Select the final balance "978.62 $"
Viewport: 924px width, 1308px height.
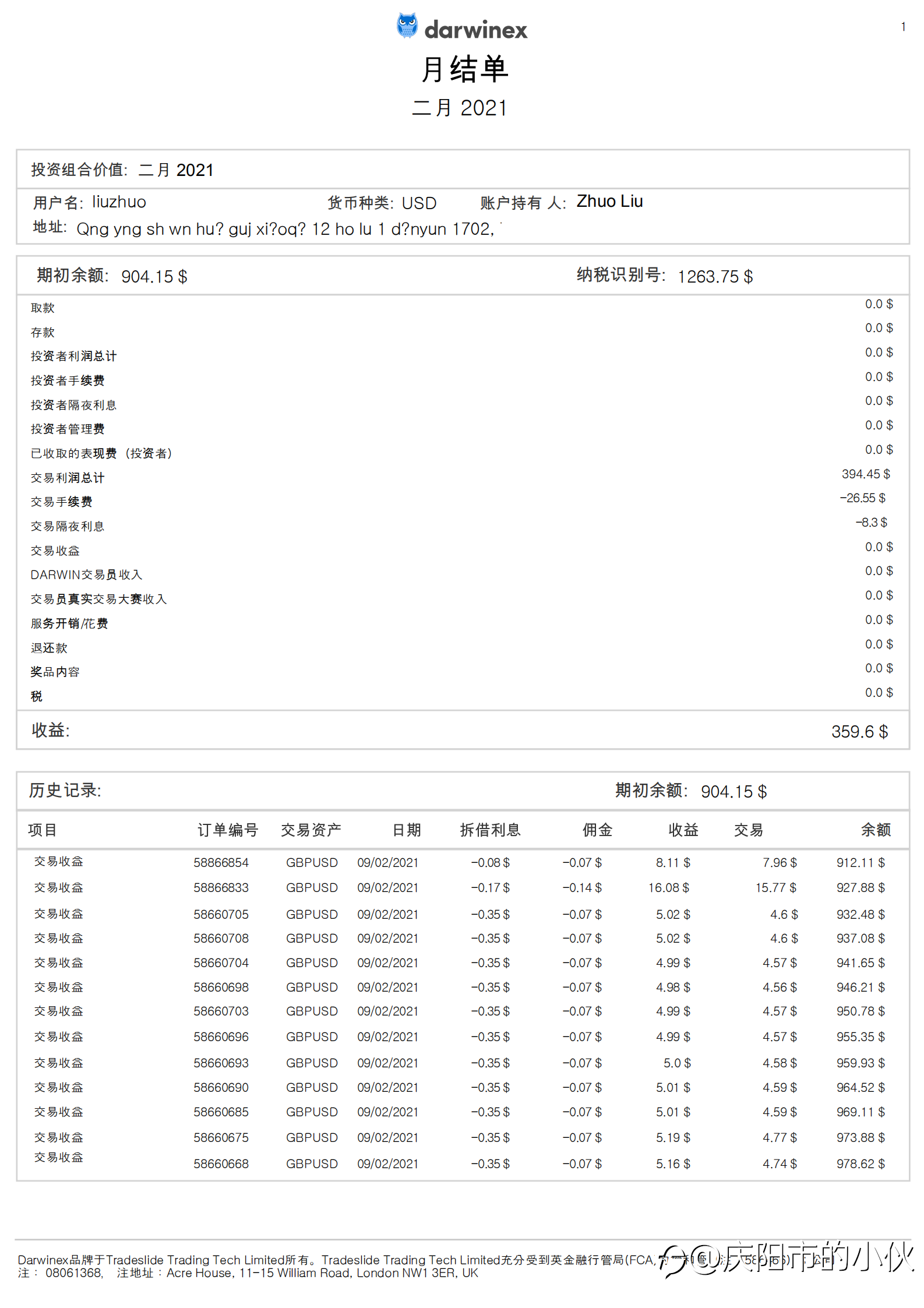(x=860, y=1164)
